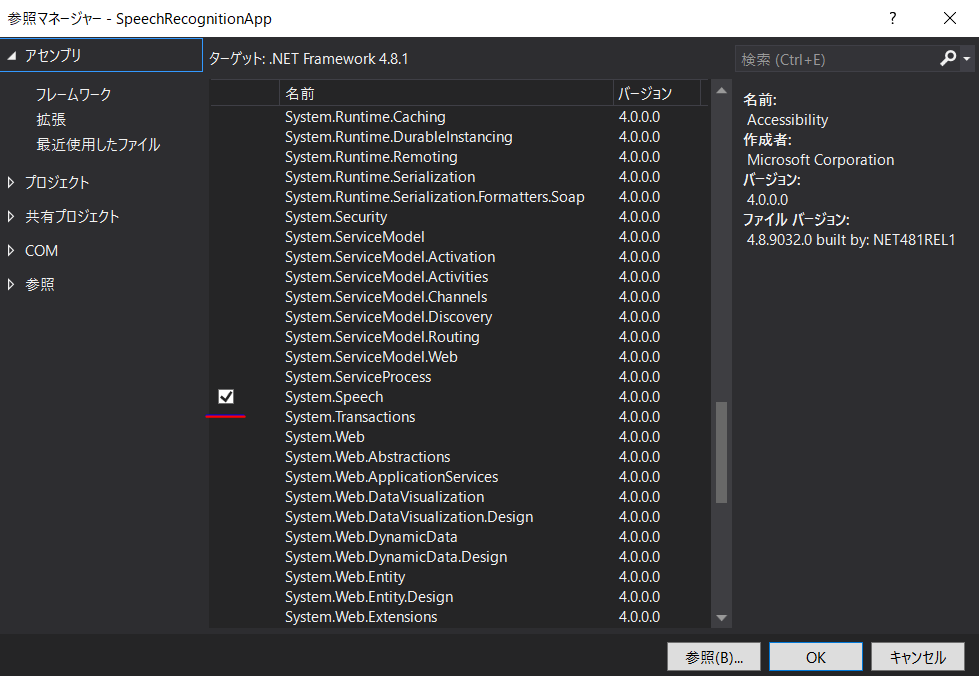The height and width of the screenshot is (676, 979).
Task: Confirm selection with the OK button
Action: 815,656
